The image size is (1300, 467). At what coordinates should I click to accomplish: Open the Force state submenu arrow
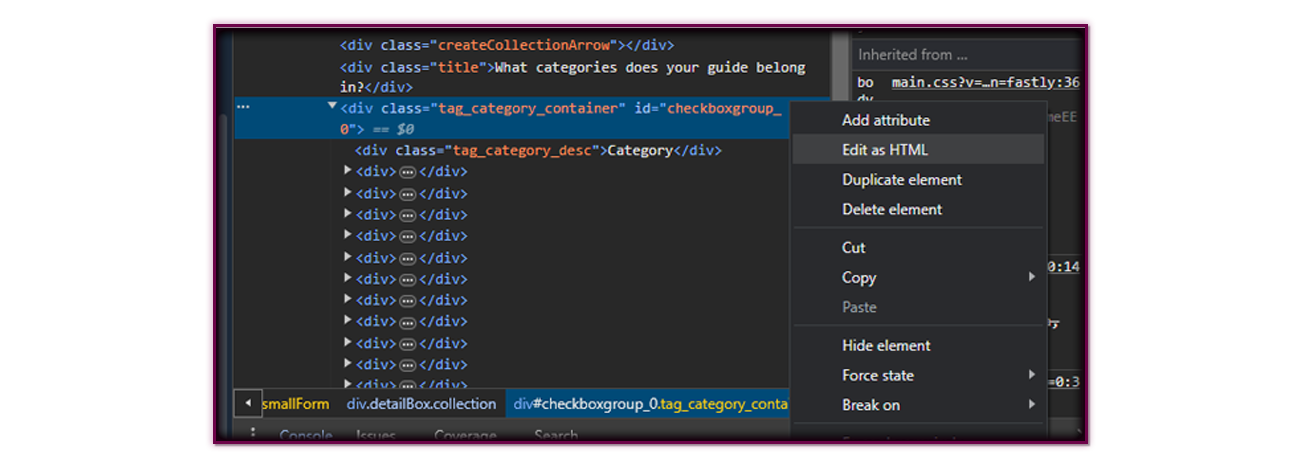click(x=1032, y=375)
